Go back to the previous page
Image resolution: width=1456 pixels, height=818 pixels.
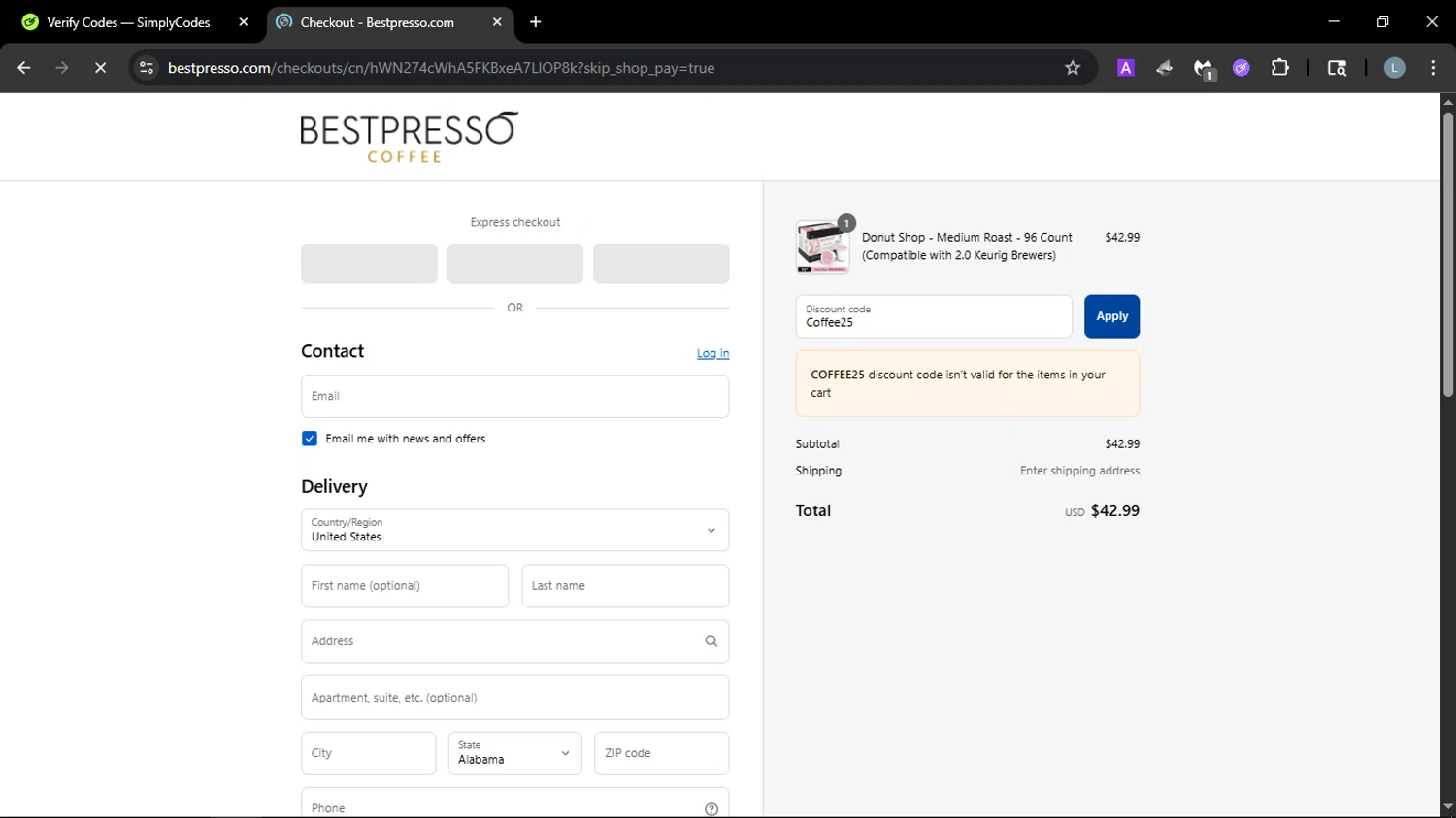(x=24, y=68)
